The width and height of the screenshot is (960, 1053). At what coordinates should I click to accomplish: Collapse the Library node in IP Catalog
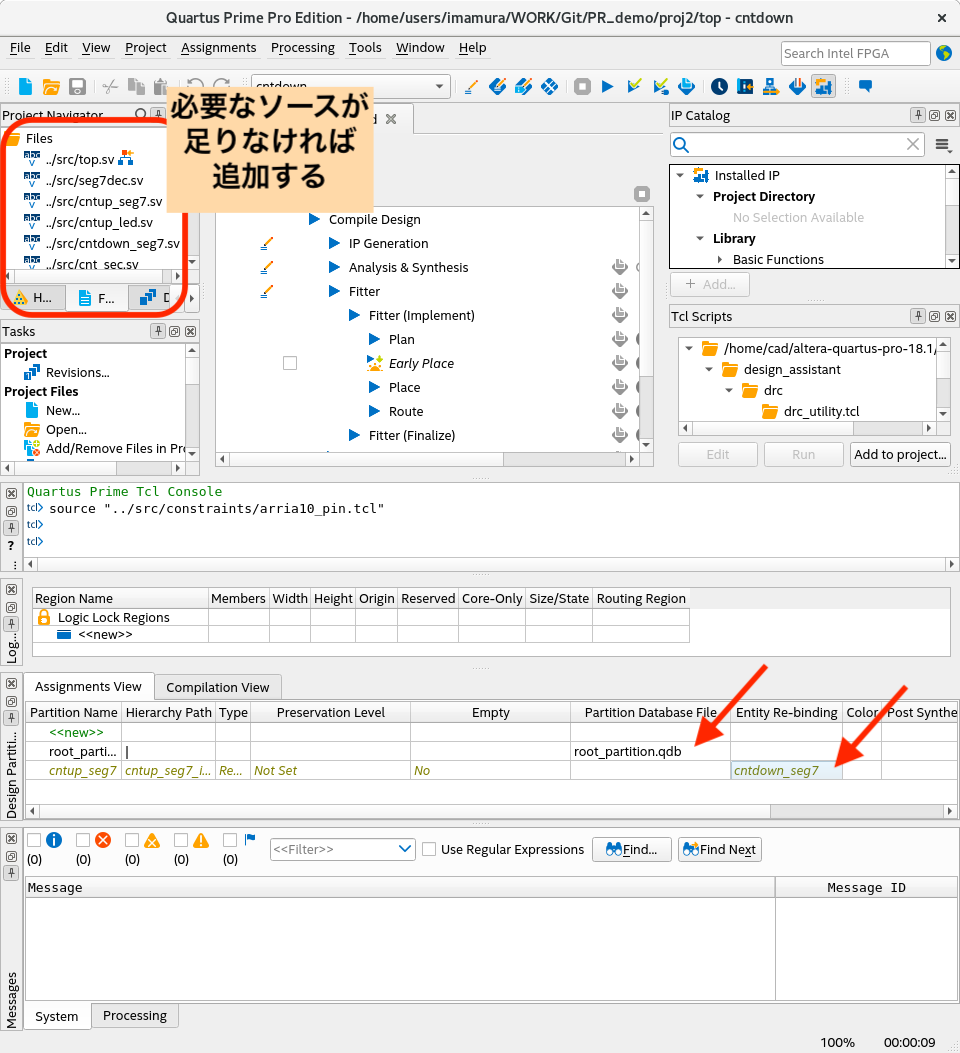click(700, 238)
